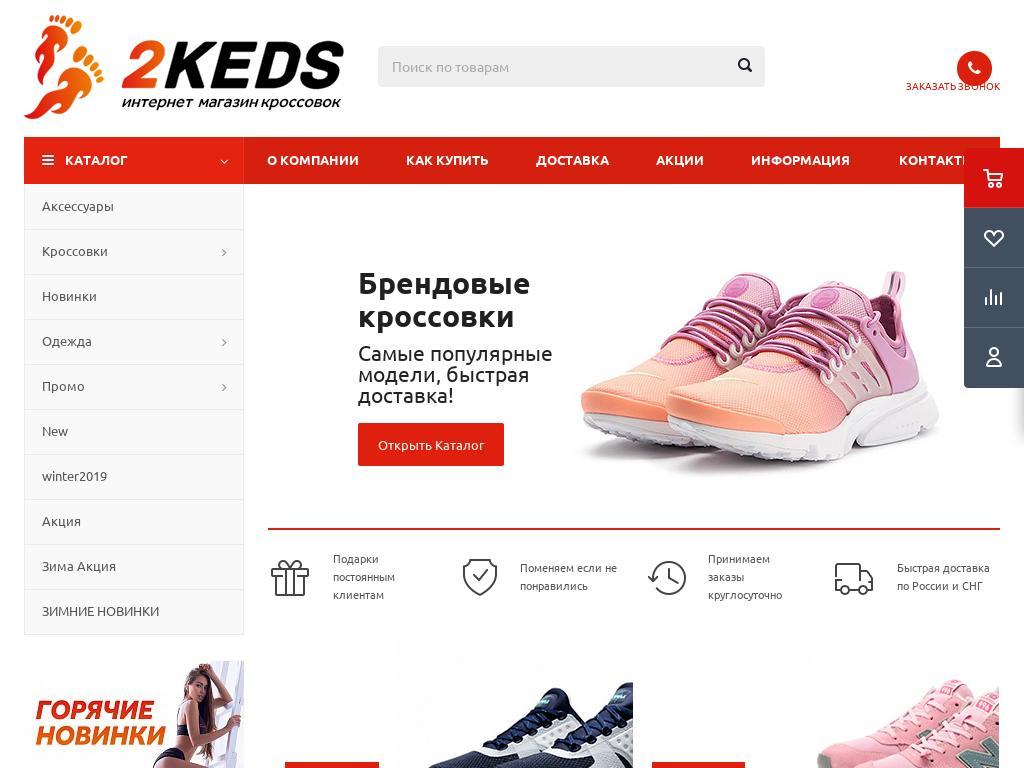This screenshot has width=1024, height=768.
Task: Open the wishlist heart icon
Action: click(x=993, y=238)
